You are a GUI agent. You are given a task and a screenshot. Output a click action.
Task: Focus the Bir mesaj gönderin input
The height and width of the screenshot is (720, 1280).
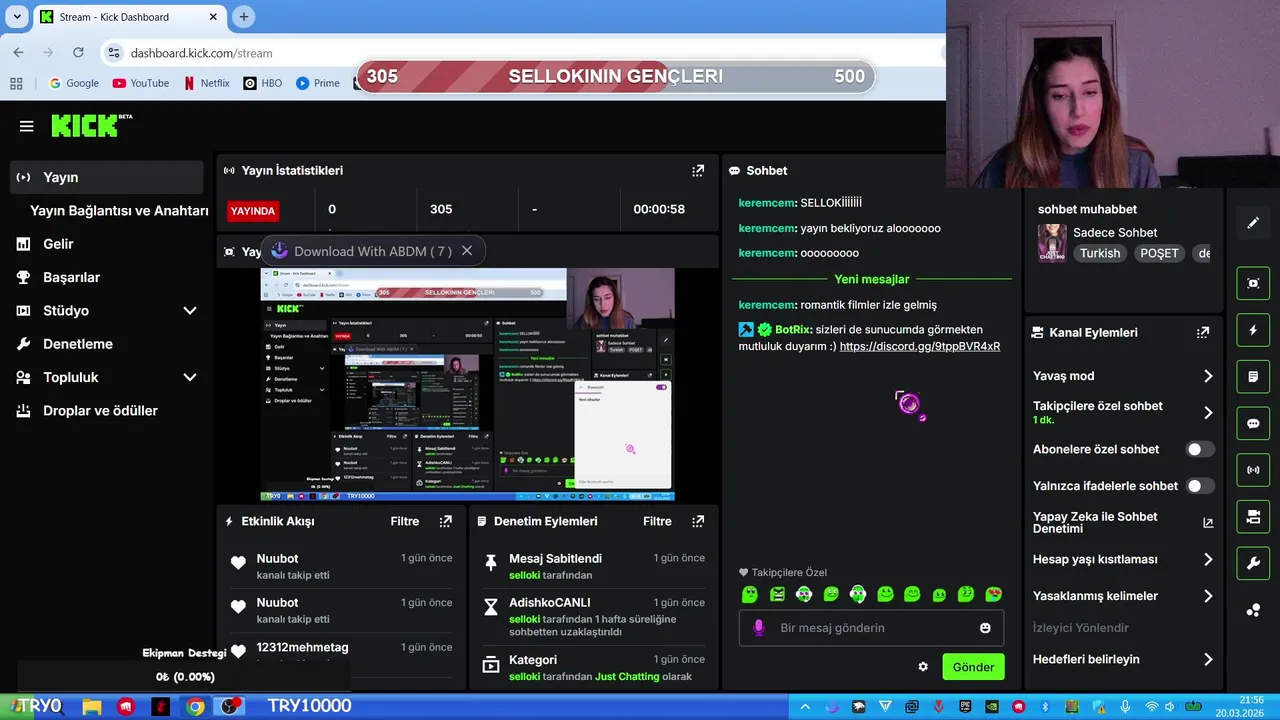click(871, 628)
